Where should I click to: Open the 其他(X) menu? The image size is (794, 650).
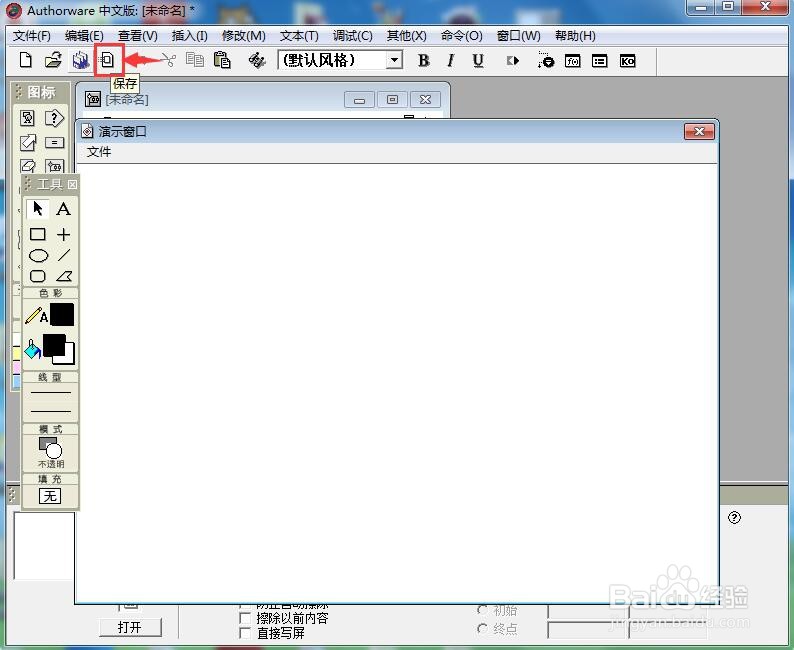[407, 36]
